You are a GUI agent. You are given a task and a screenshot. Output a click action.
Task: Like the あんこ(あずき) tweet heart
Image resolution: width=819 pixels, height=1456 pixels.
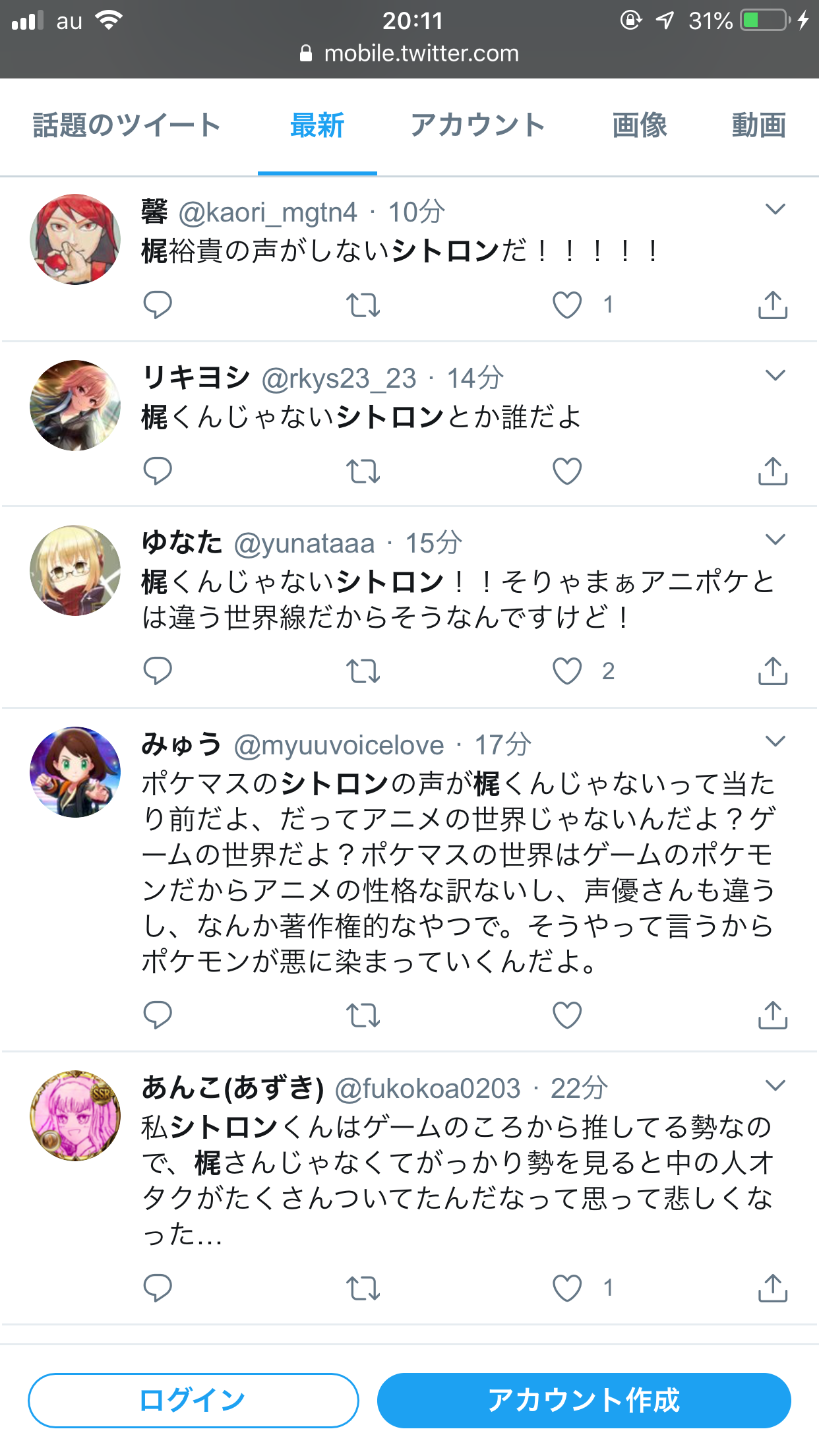[567, 1288]
